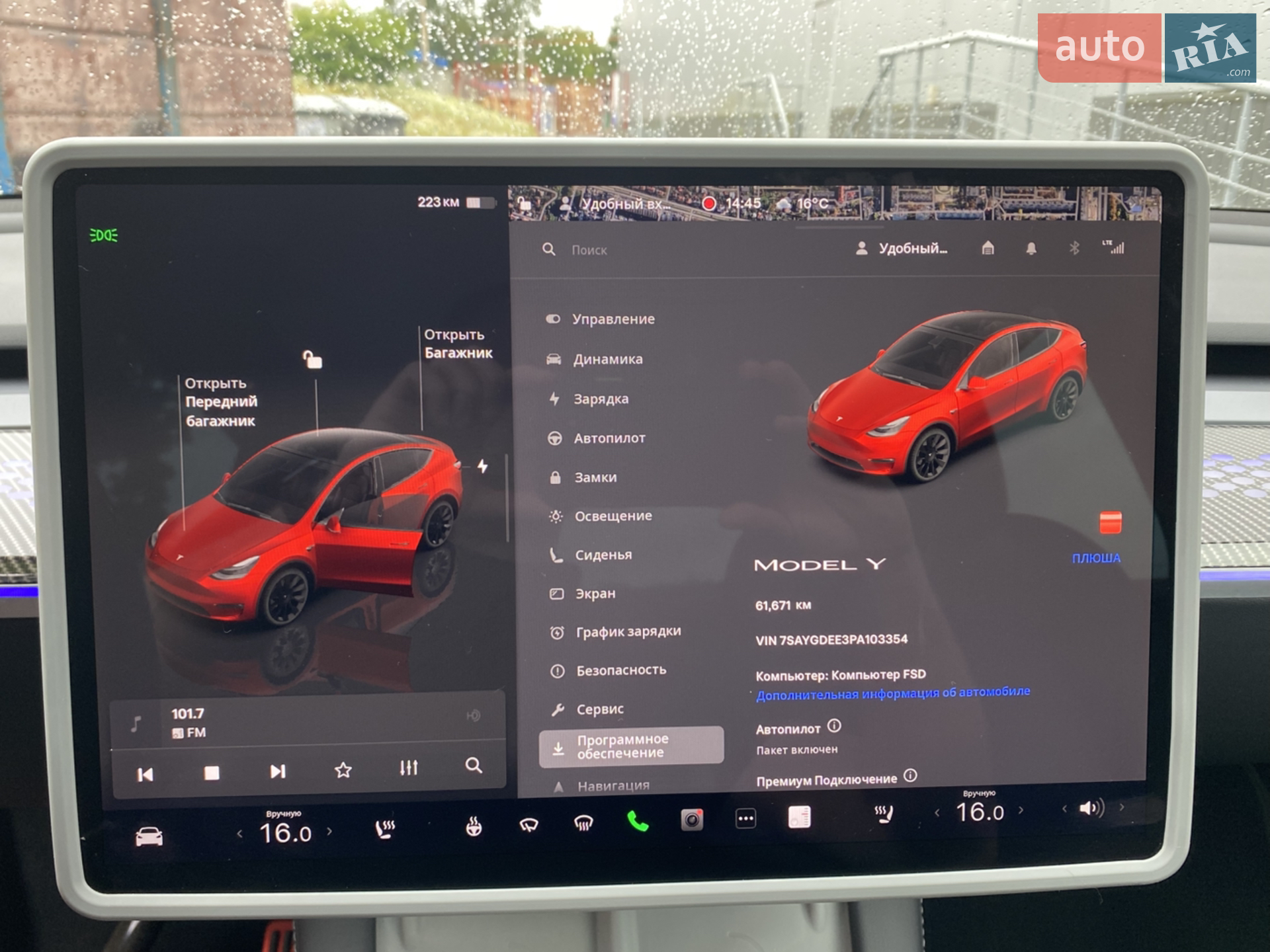
Task: Open the audio equalizer settings
Action: coord(409,768)
